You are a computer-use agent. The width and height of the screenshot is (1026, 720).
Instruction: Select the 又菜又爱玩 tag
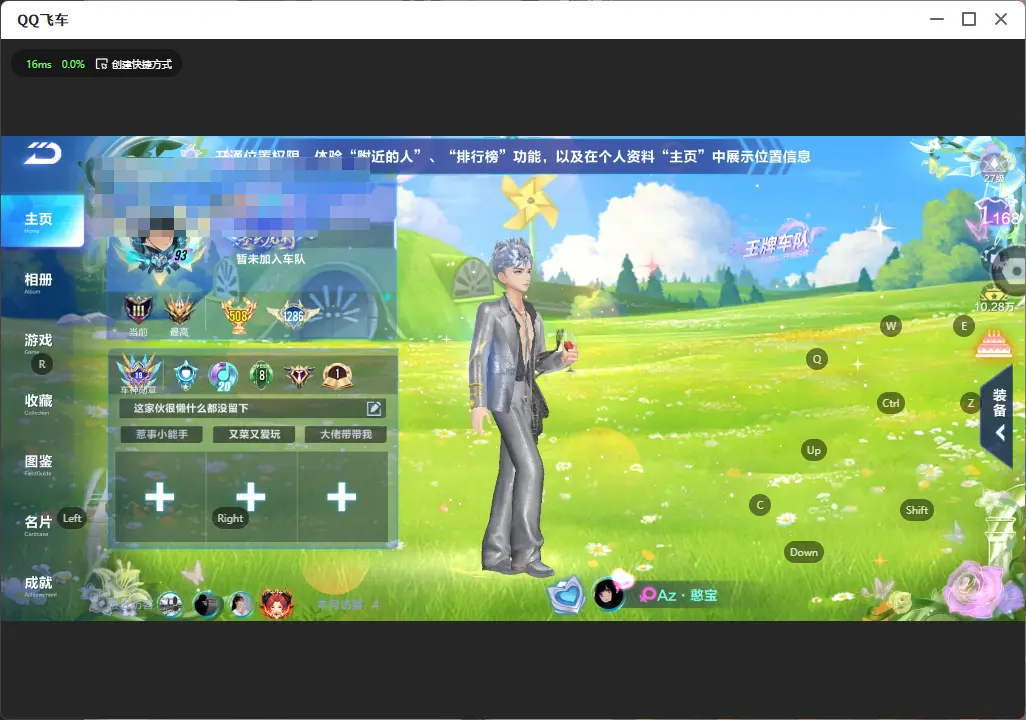[x=254, y=434]
